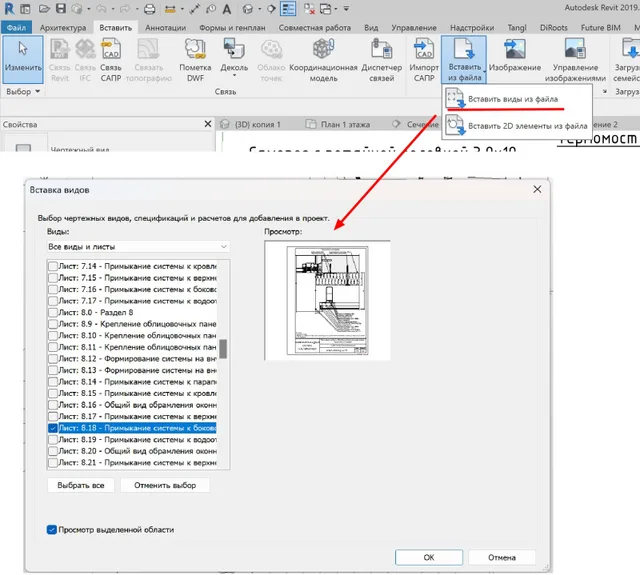Screen dimensions: 640x575
Task: Open the Undo history dropdown arrow
Action: (112, 9)
